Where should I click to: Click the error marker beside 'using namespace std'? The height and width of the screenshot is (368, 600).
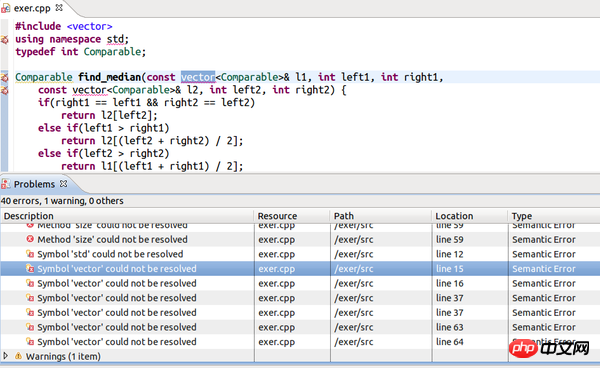pos(5,39)
